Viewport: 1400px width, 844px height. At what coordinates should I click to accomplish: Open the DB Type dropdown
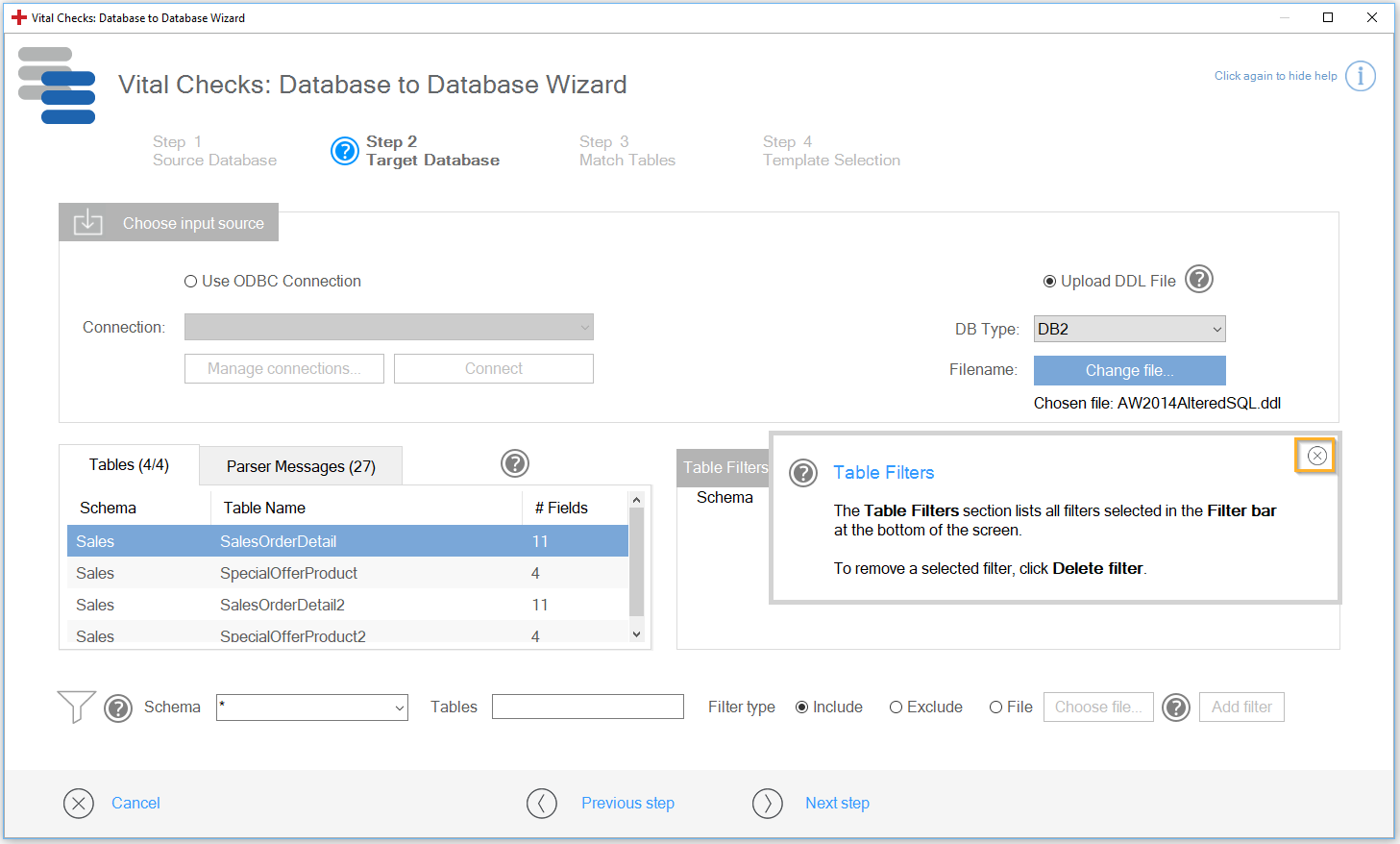(1129, 329)
